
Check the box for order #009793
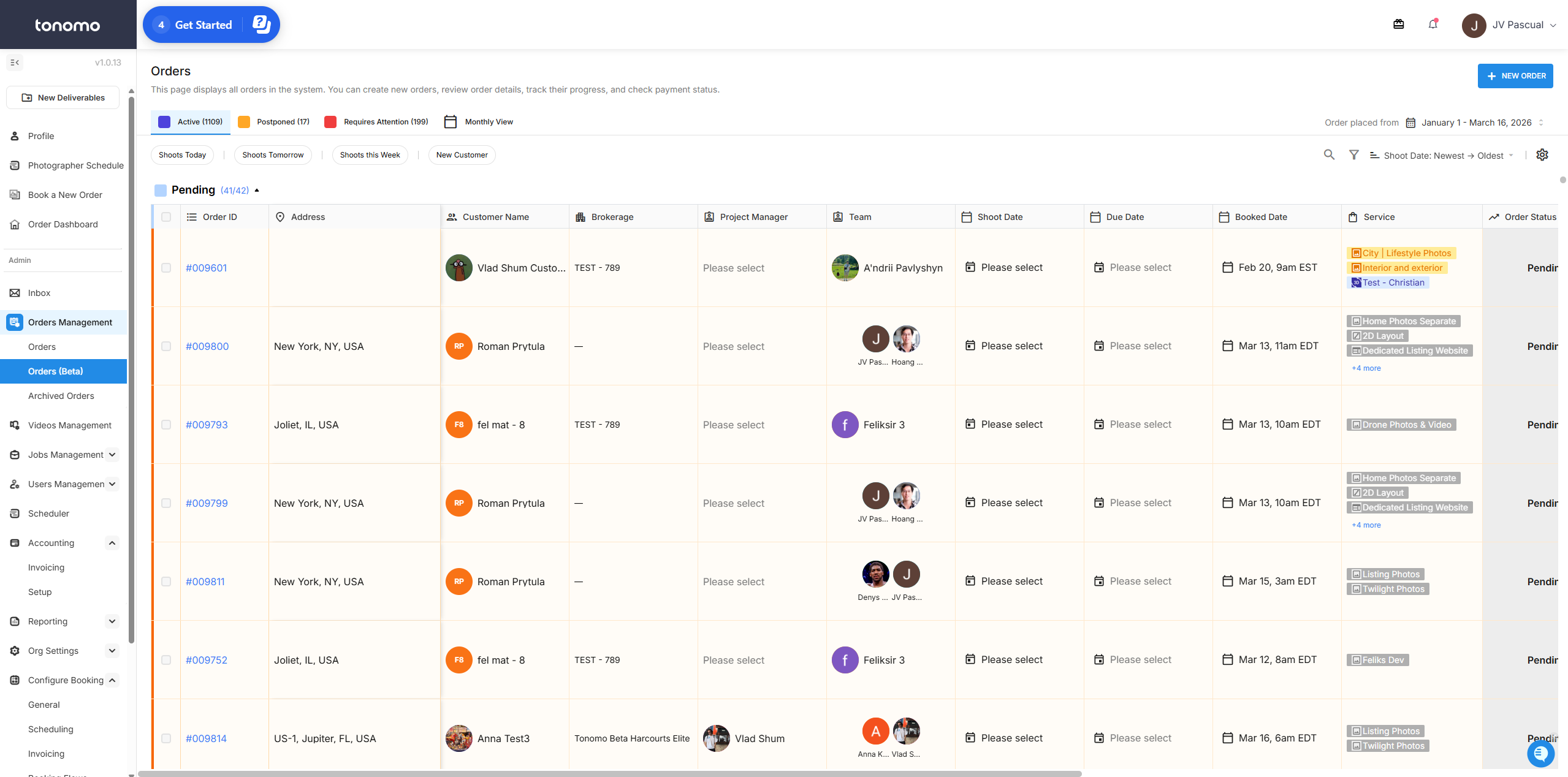coord(166,425)
